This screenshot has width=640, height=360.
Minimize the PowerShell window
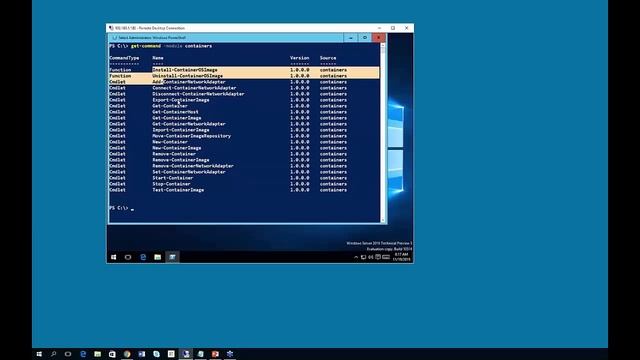coord(351,38)
